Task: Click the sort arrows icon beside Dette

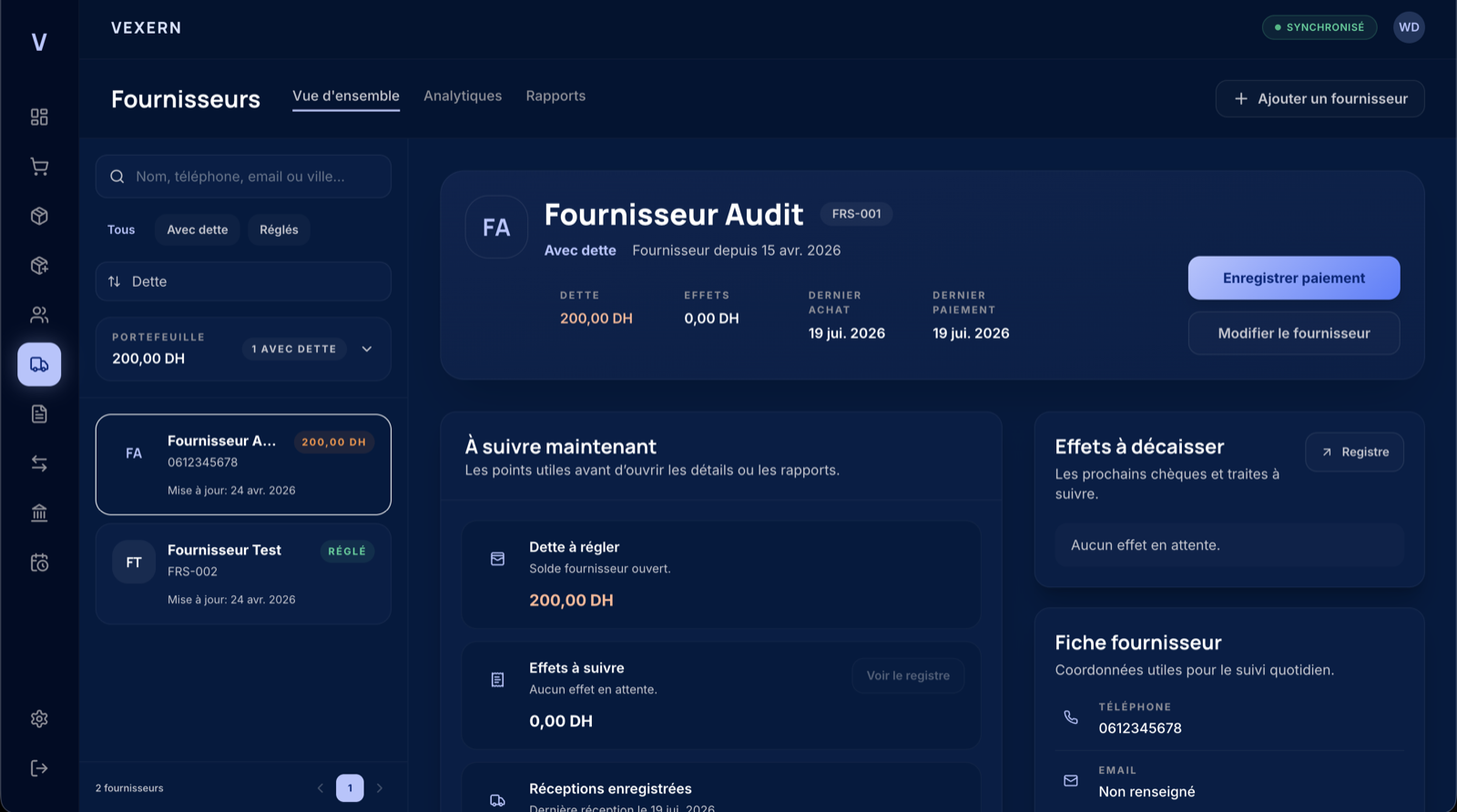Action: pos(114,281)
